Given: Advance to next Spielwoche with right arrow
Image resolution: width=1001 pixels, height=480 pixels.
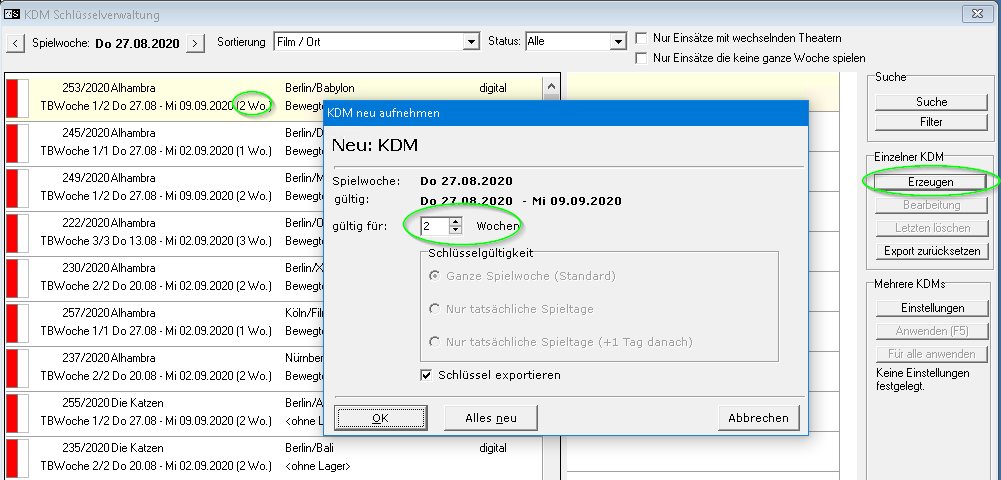Looking at the screenshot, I should (196, 42).
